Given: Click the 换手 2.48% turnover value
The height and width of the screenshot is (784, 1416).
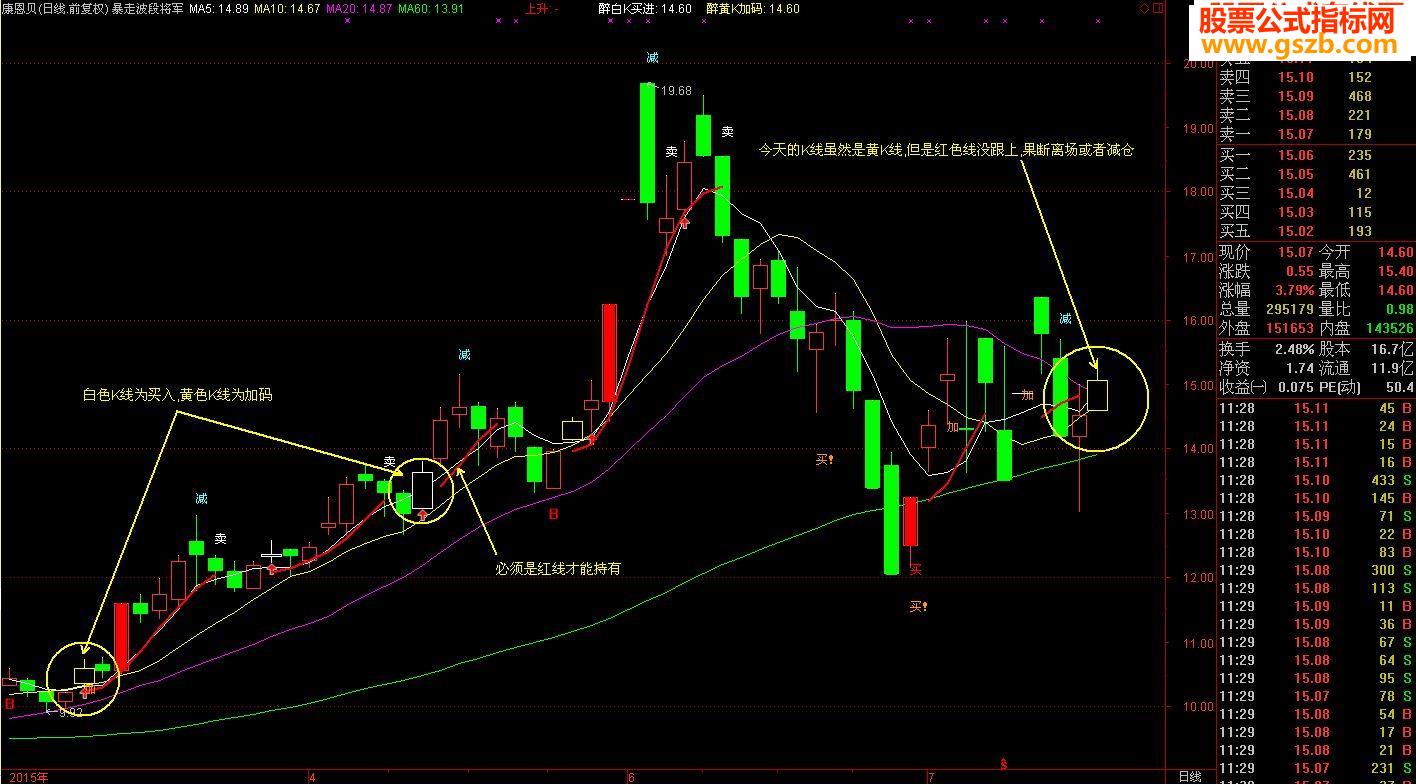Looking at the screenshot, I should click(x=1293, y=349).
